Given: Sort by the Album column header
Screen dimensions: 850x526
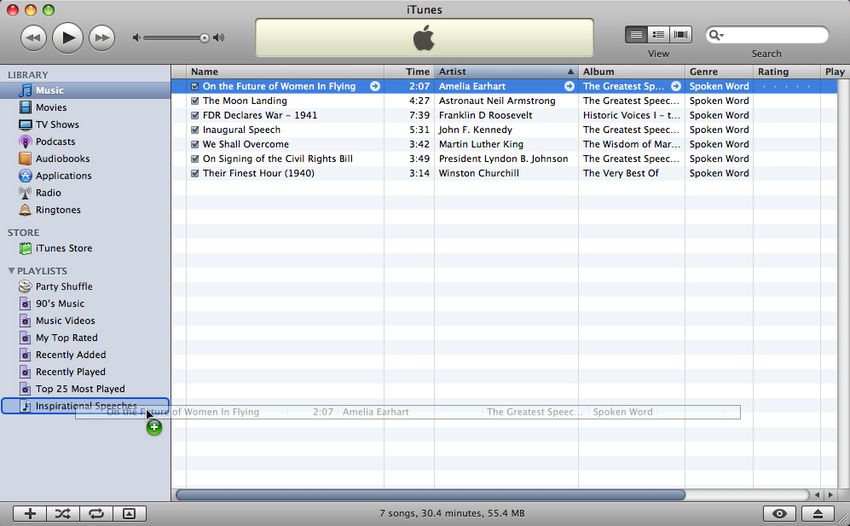Looking at the screenshot, I should [632, 72].
